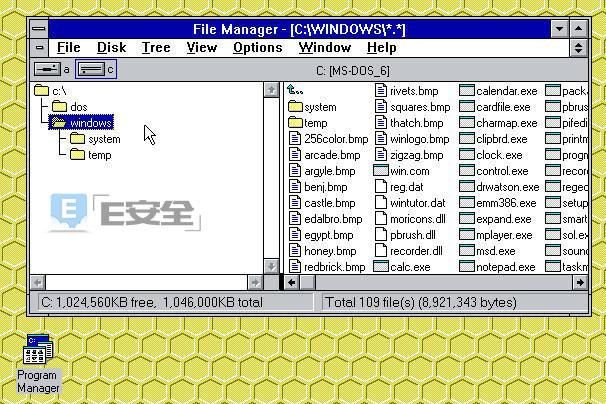Select msd.exe program
Image resolution: width=606 pixels, height=404 pixels.
click(487, 251)
